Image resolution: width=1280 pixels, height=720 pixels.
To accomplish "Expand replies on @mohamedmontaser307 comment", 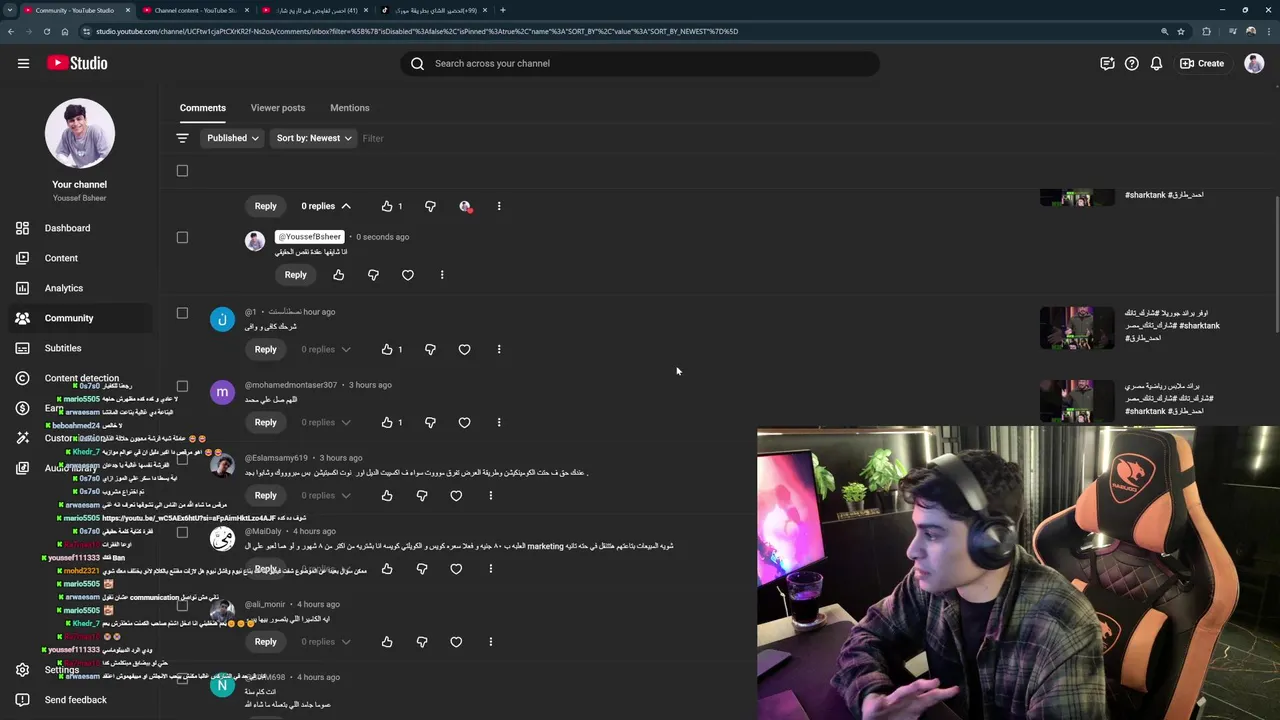I will (x=326, y=422).
